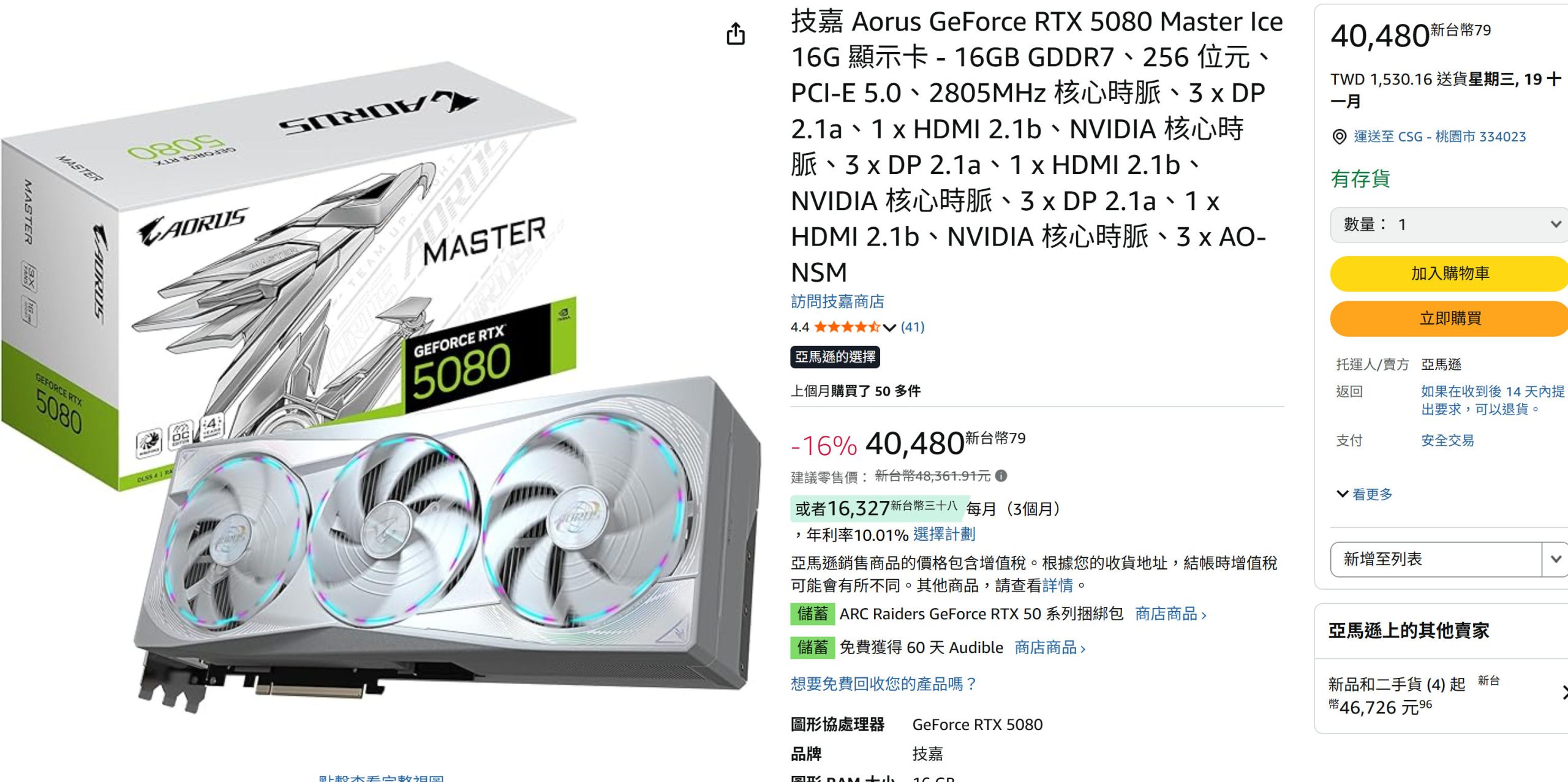
Task: Open the quantity 數量 dropdown
Action: 1449,225
